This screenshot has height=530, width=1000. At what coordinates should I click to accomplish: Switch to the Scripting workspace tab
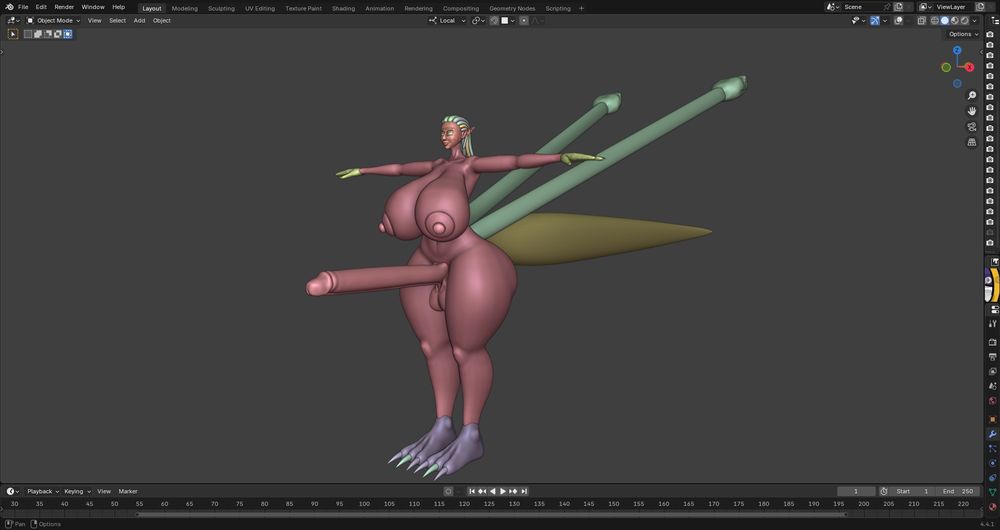[x=557, y=8]
